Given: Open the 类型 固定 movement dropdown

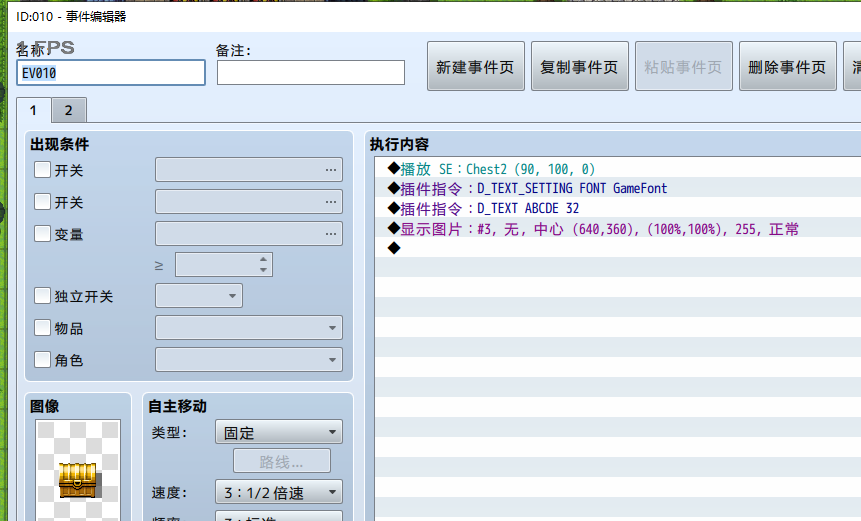Looking at the screenshot, I should 278,432.
